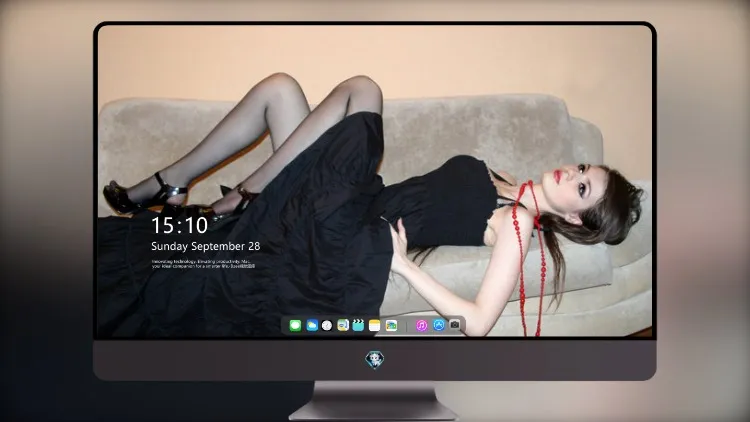This screenshot has width=750, height=422.
Task: Launch the pink Music app in dock
Action: 421,326
